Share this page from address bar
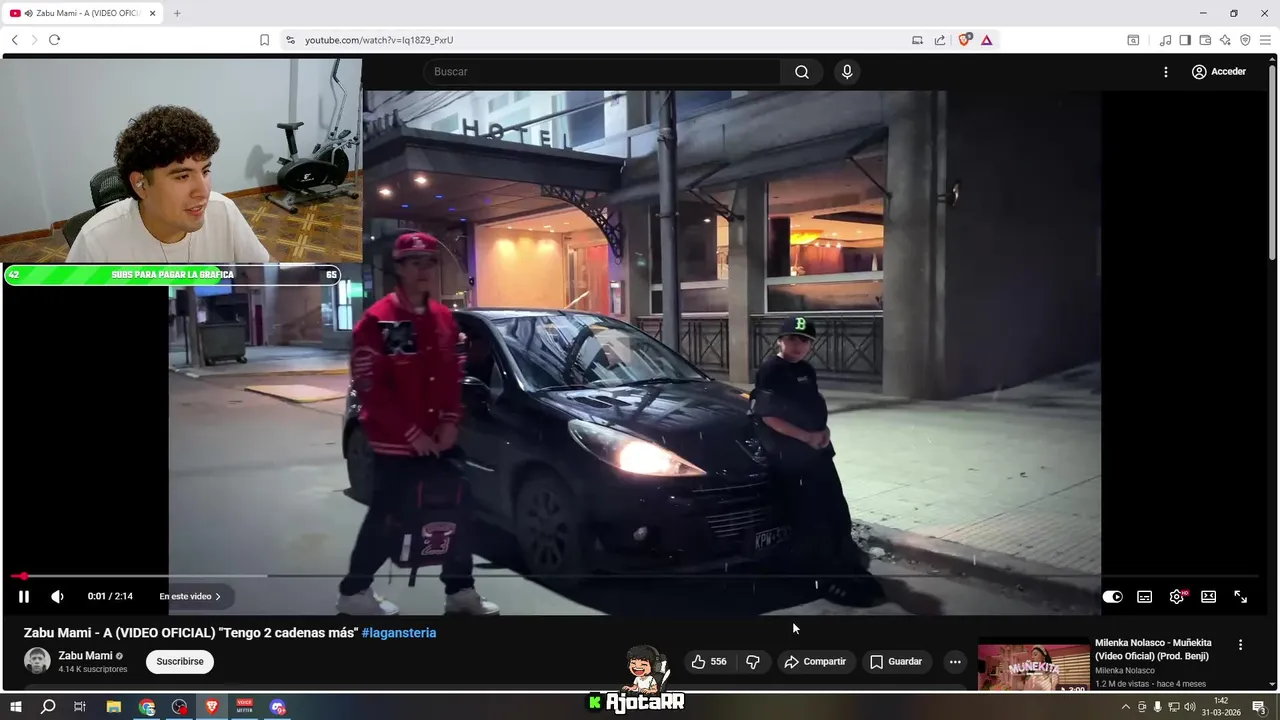The height and width of the screenshot is (720, 1280). coord(940,40)
